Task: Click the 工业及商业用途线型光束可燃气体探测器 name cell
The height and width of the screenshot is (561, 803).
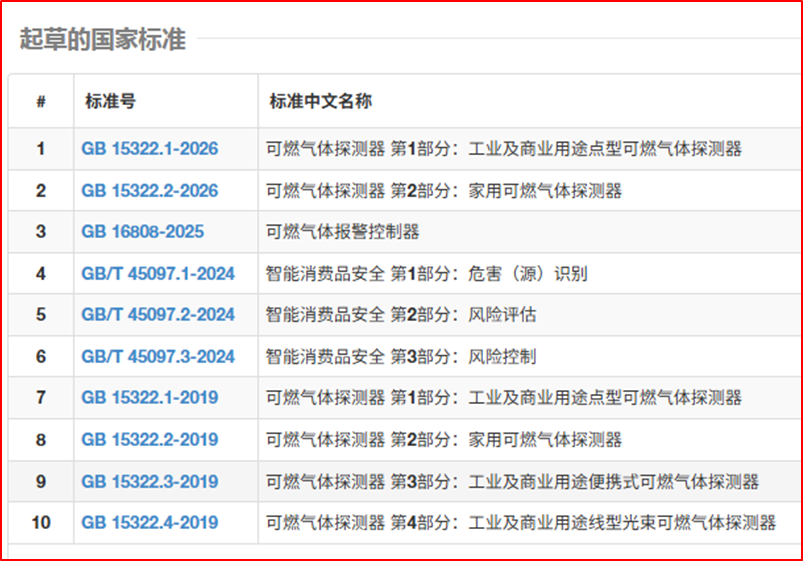Action: tap(520, 523)
